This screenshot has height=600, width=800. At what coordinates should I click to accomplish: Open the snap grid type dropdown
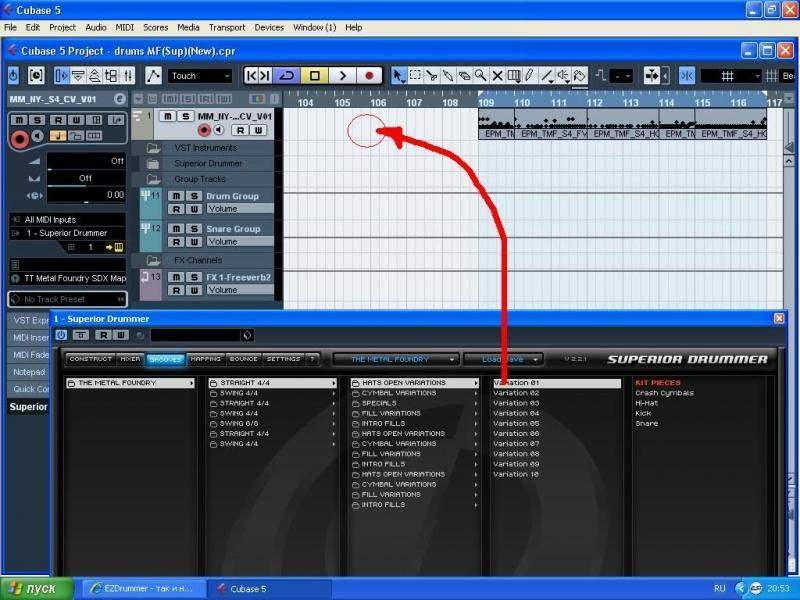[x=731, y=76]
